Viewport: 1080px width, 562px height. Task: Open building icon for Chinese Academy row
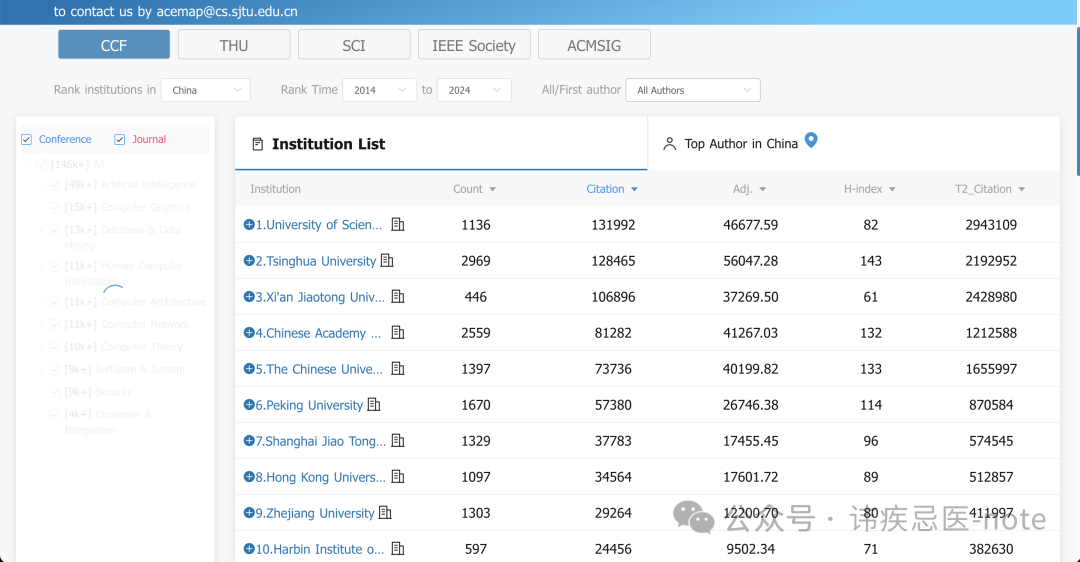click(397, 333)
